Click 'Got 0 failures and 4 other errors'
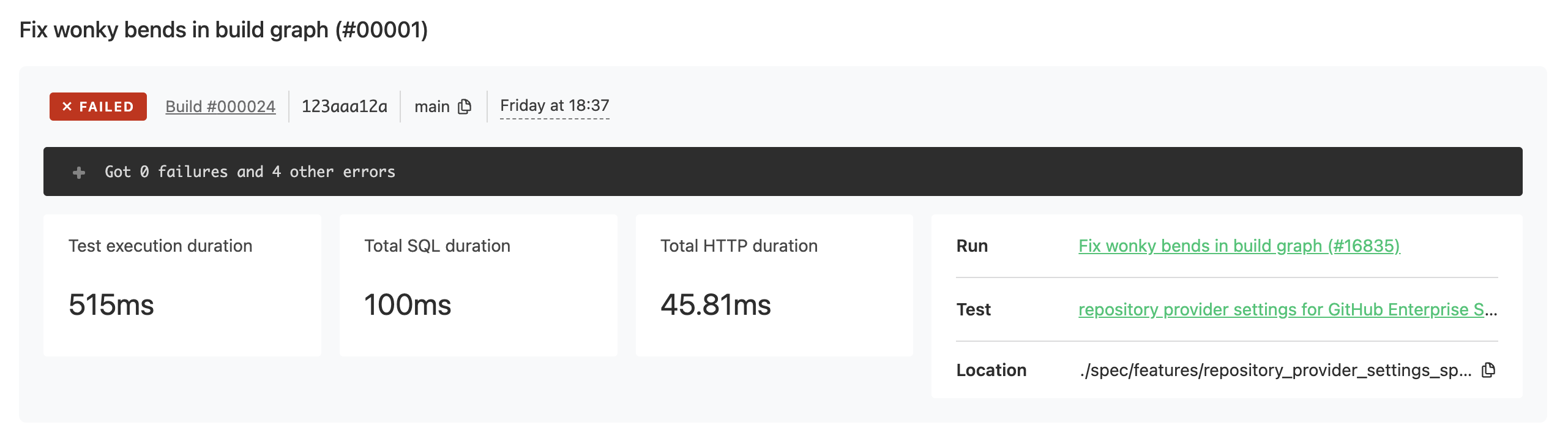The height and width of the screenshot is (441, 1568). [x=250, y=171]
